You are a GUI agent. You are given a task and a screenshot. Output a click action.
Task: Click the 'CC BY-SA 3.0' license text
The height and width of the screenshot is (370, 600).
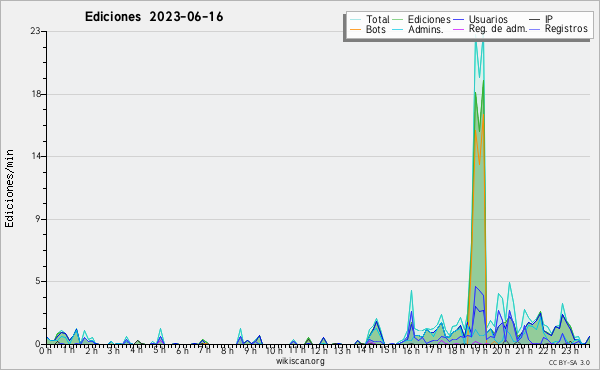coord(569,362)
